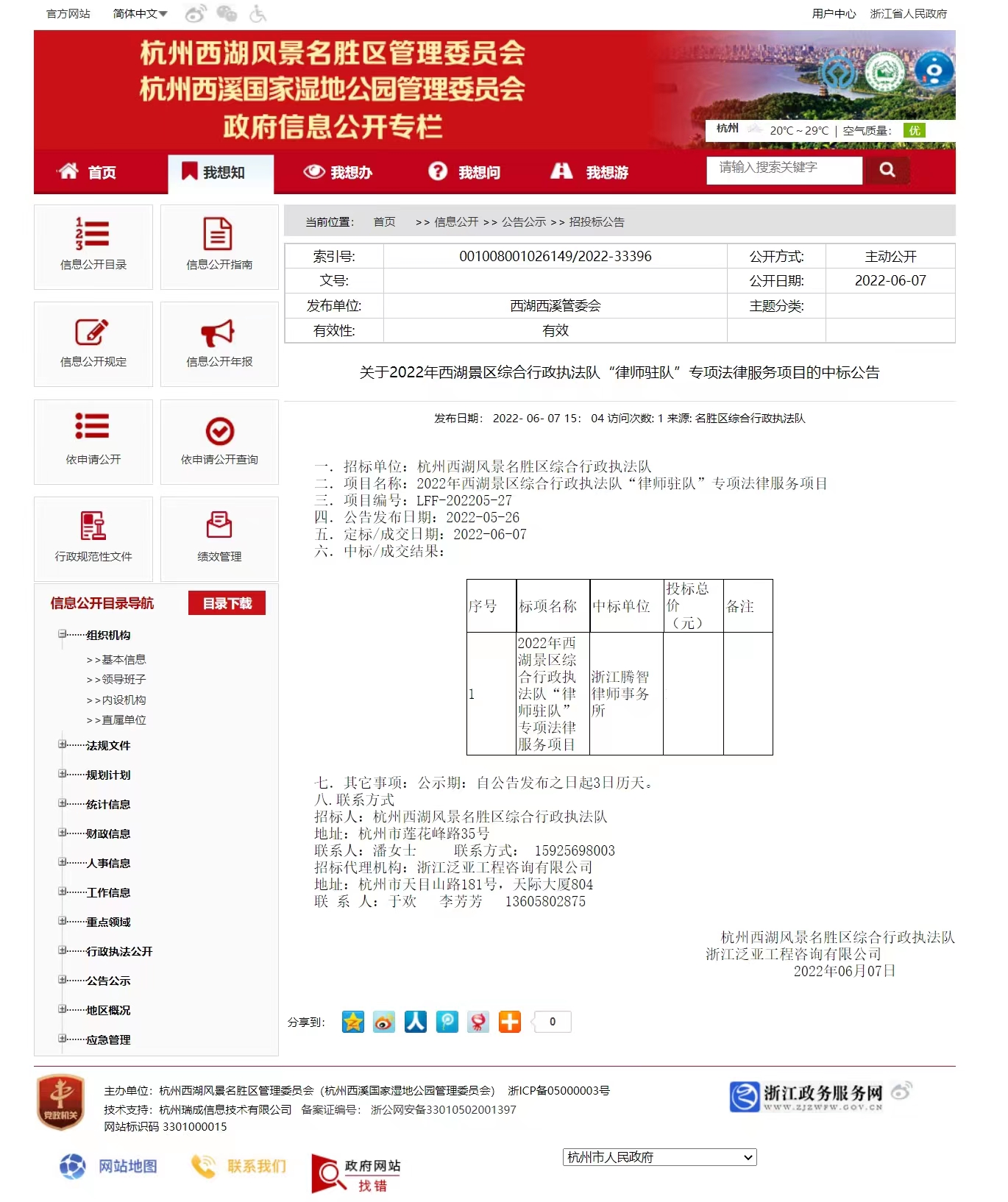Expand the 财政信息 tree node

(63, 833)
